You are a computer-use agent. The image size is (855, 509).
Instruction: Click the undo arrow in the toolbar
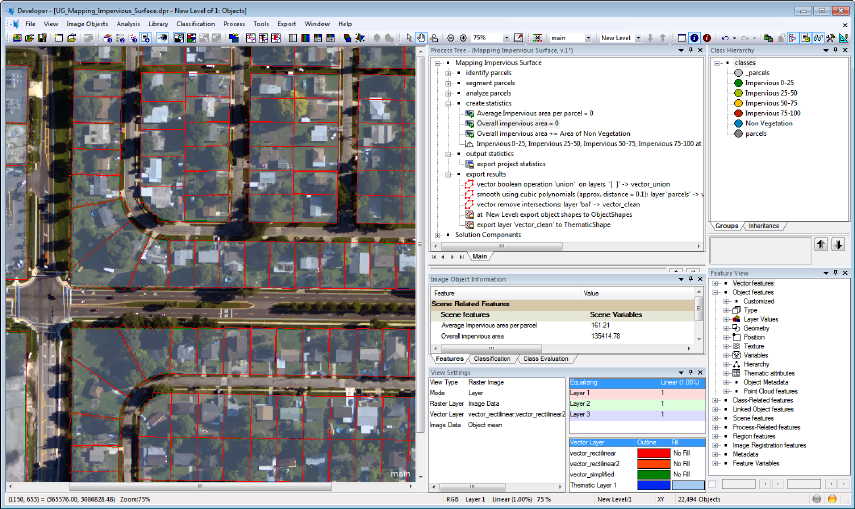[724, 37]
